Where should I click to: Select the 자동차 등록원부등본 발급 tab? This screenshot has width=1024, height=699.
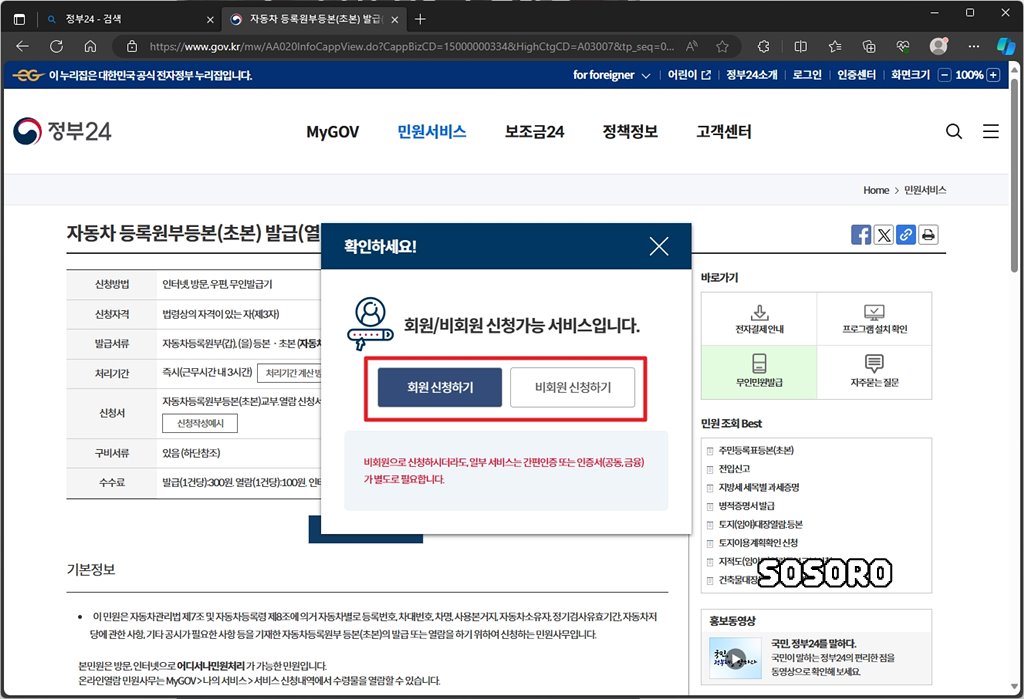[315, 20]
